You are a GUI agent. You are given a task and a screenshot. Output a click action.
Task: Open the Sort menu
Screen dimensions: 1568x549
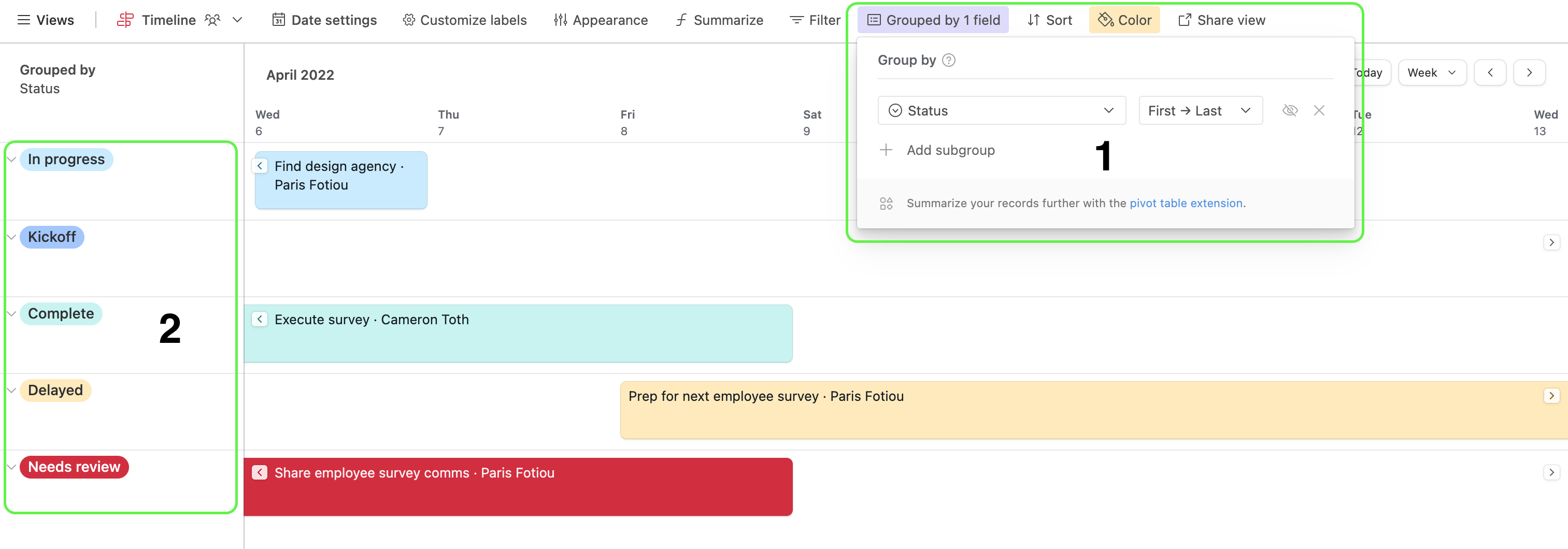coord(1049,20)
